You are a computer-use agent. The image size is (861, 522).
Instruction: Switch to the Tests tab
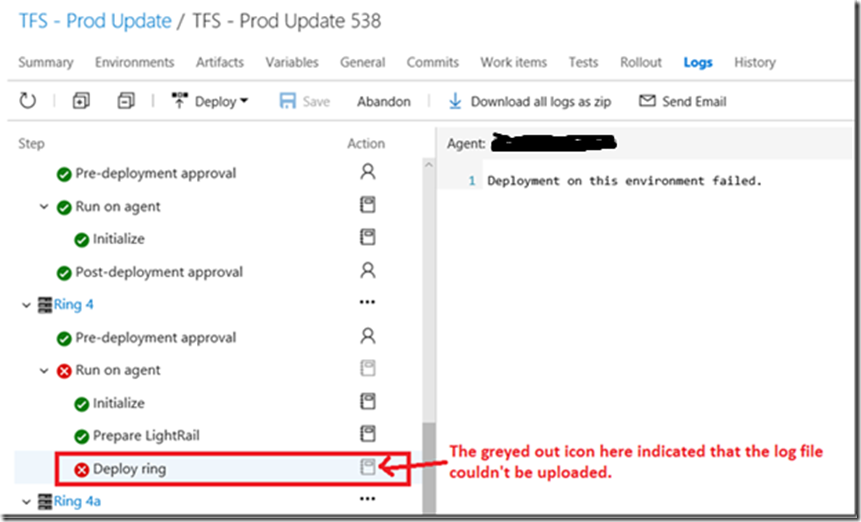pyautogui.click(x=583, y=63)
